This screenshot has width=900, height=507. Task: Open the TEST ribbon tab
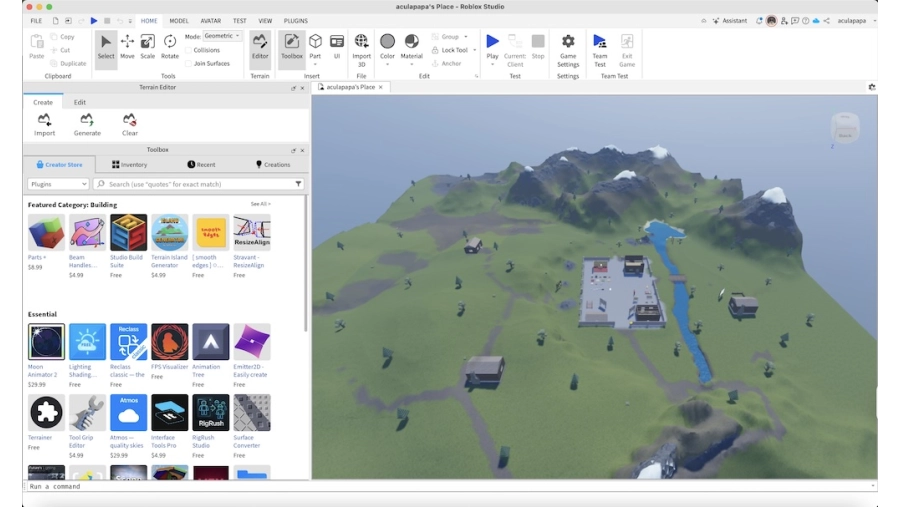240,21
